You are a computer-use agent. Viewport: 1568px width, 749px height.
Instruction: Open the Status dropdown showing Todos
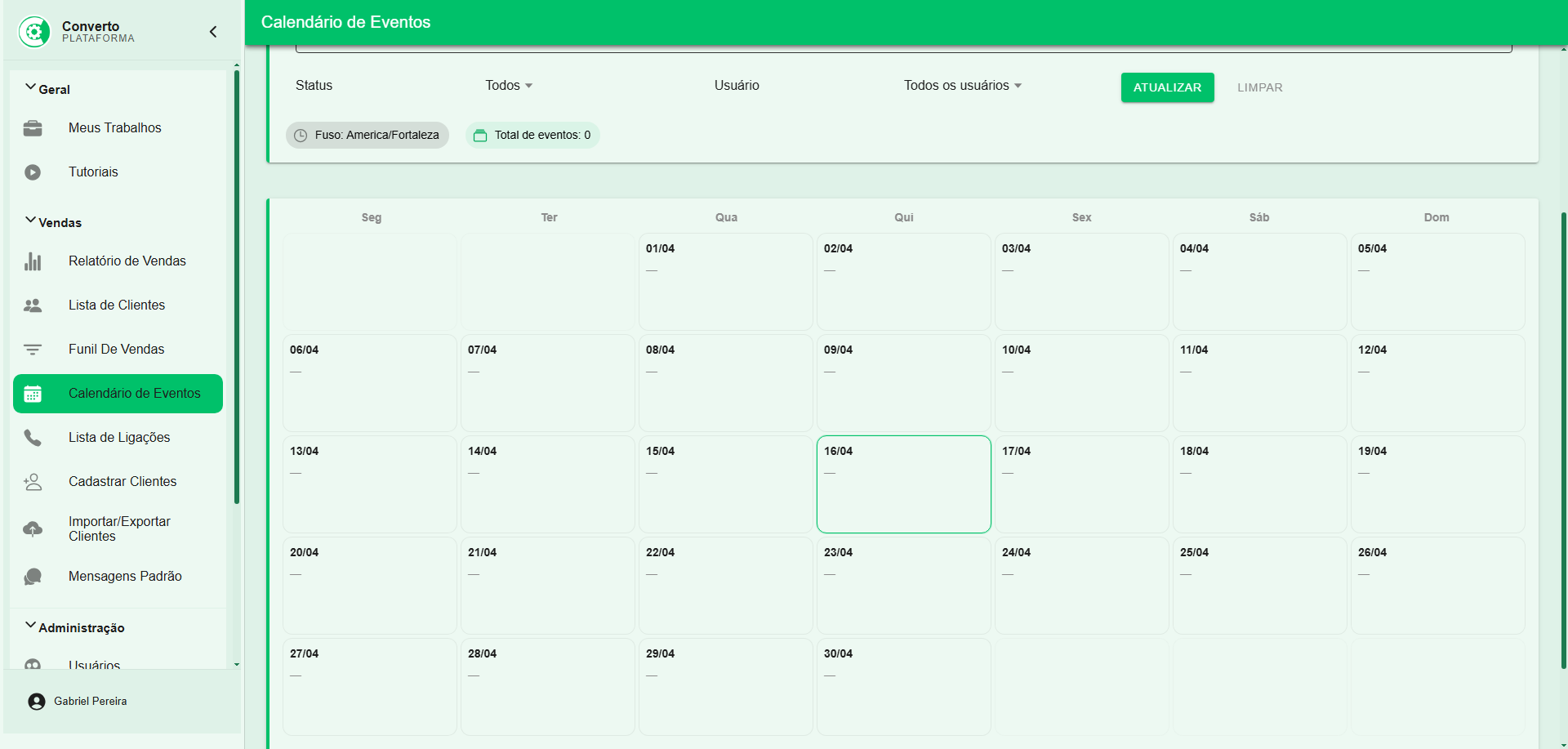point(508,86)
